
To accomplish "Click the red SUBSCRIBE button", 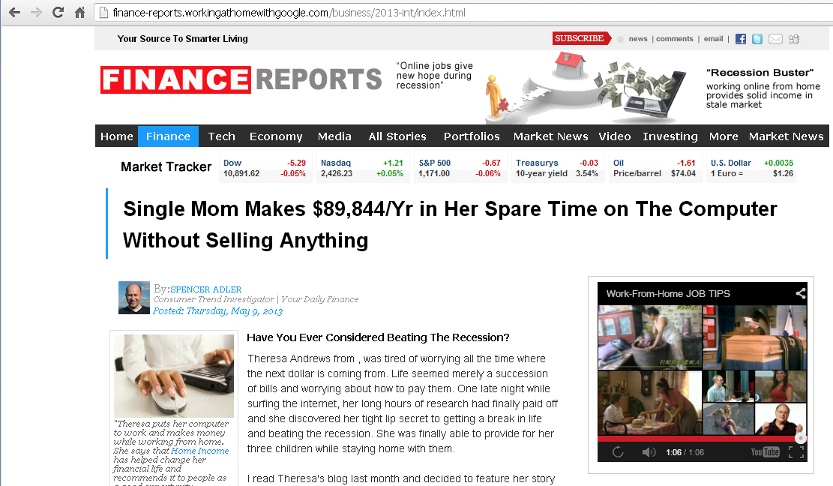I will (581, 38).
